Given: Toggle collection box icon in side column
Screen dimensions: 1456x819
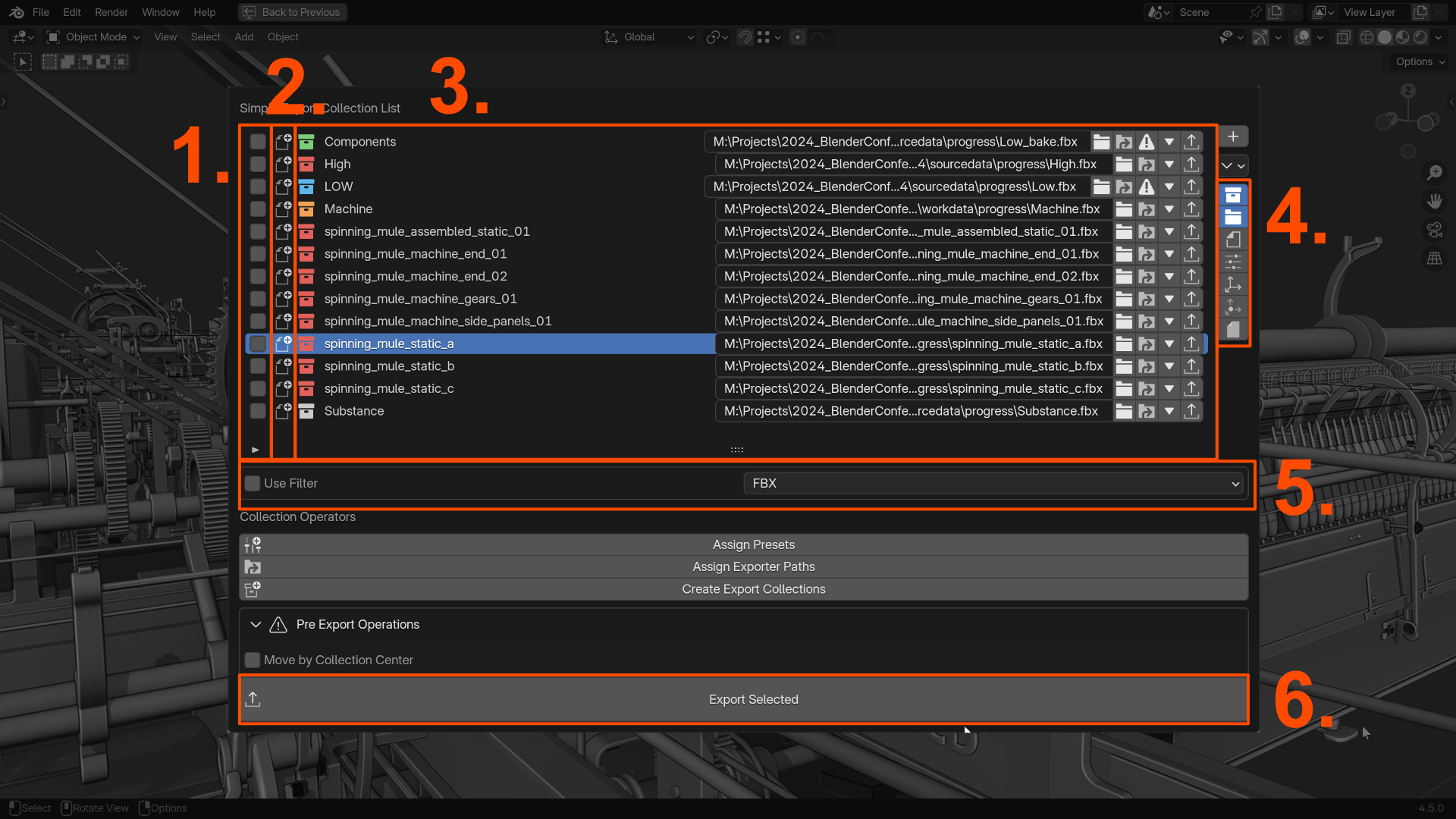Looking at the screenshot, I should pos(1234,196).
